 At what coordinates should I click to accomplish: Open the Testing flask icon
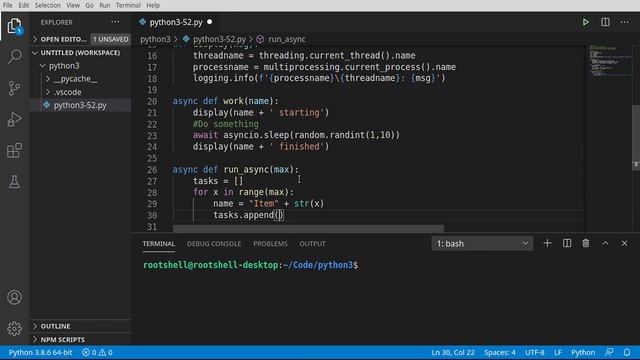coord(14,182)
